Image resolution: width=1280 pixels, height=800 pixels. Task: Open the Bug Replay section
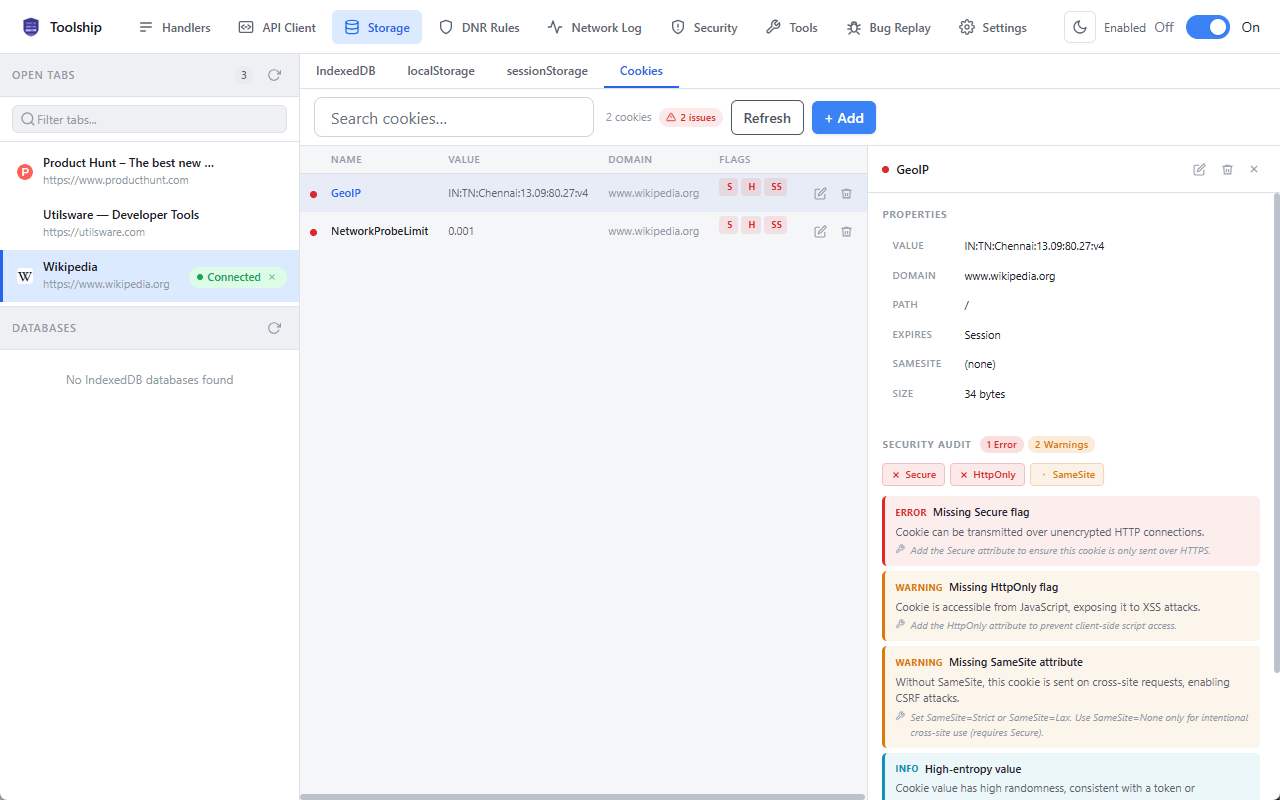(888, 27)
